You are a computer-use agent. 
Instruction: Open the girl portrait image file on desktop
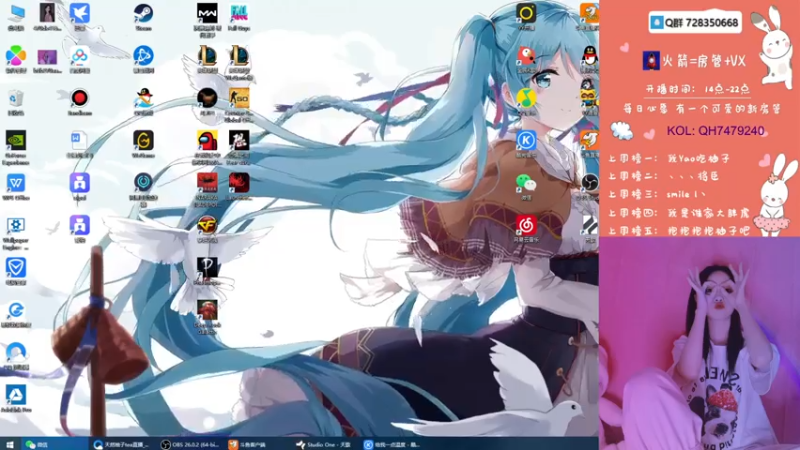pos(47,14)
